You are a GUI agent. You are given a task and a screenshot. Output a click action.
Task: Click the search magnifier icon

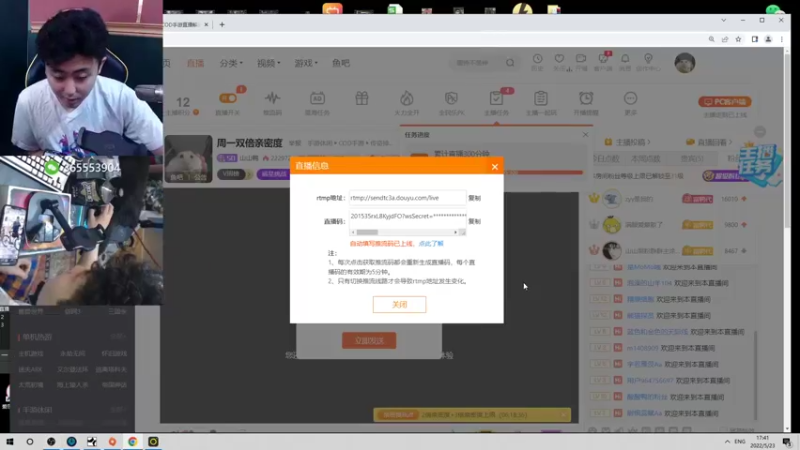pos(510,63)
